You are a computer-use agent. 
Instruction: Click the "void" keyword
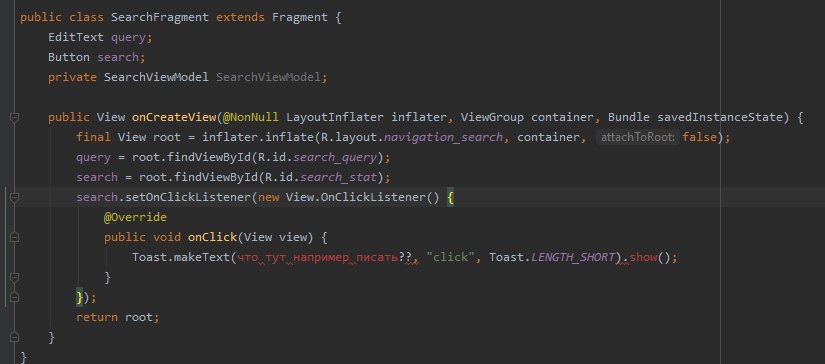pos(167,237)
